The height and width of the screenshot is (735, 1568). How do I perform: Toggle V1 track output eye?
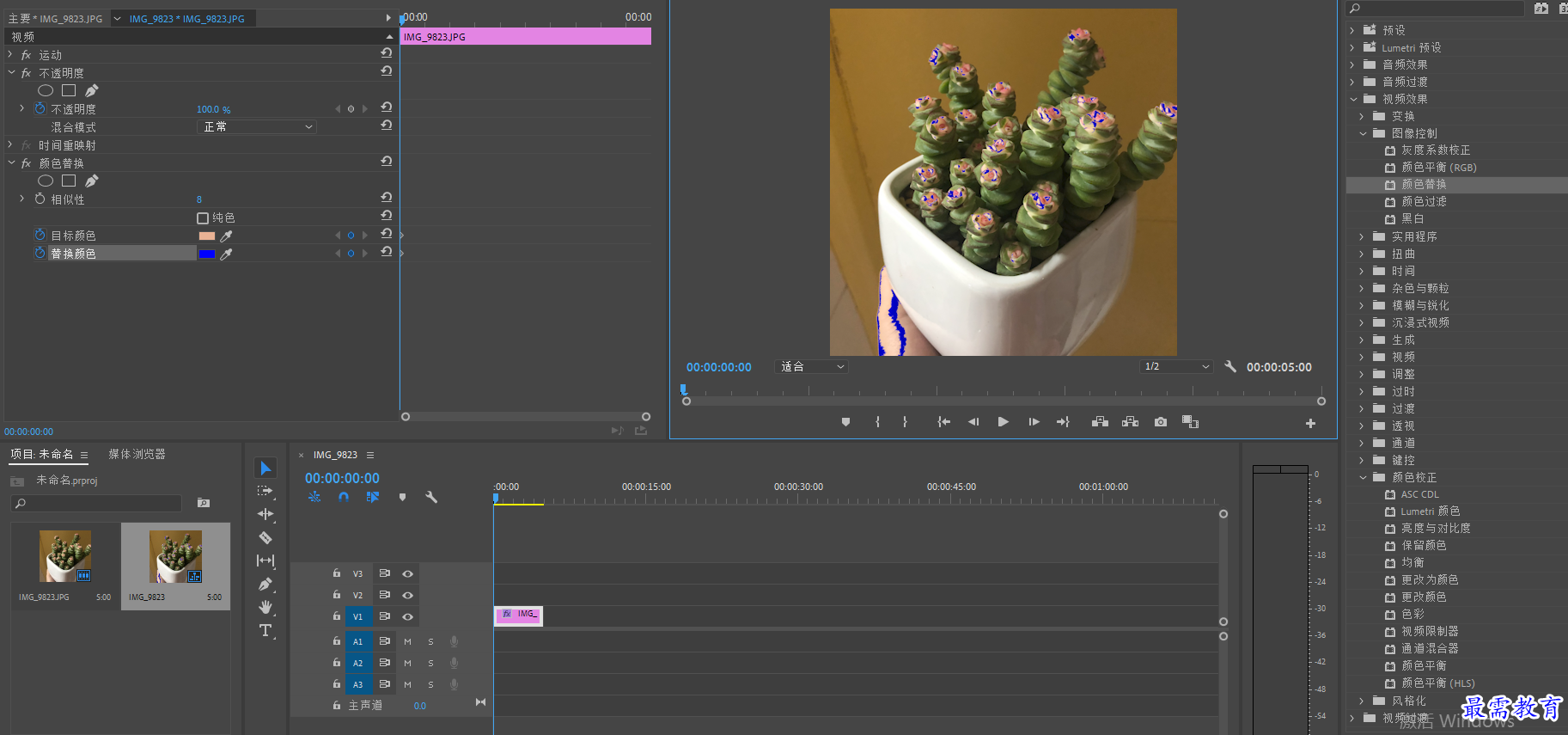[408, 616]
